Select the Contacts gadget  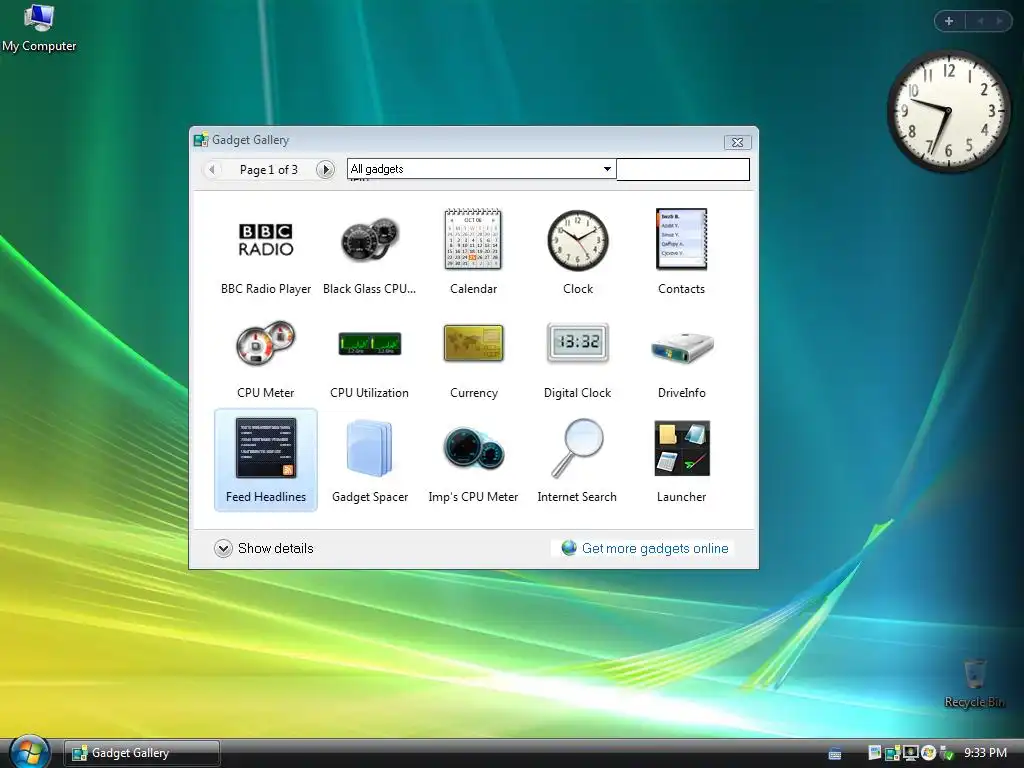[682, 253]
